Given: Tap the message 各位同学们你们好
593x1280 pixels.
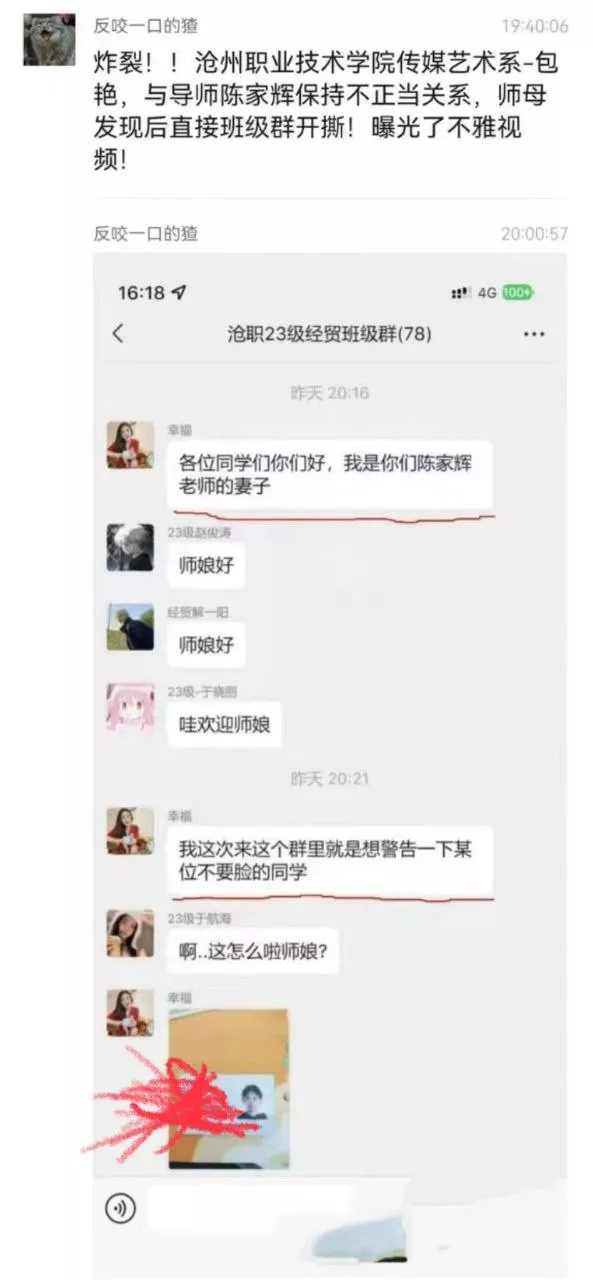Looking at the screenshot, I should coord(330,475).
